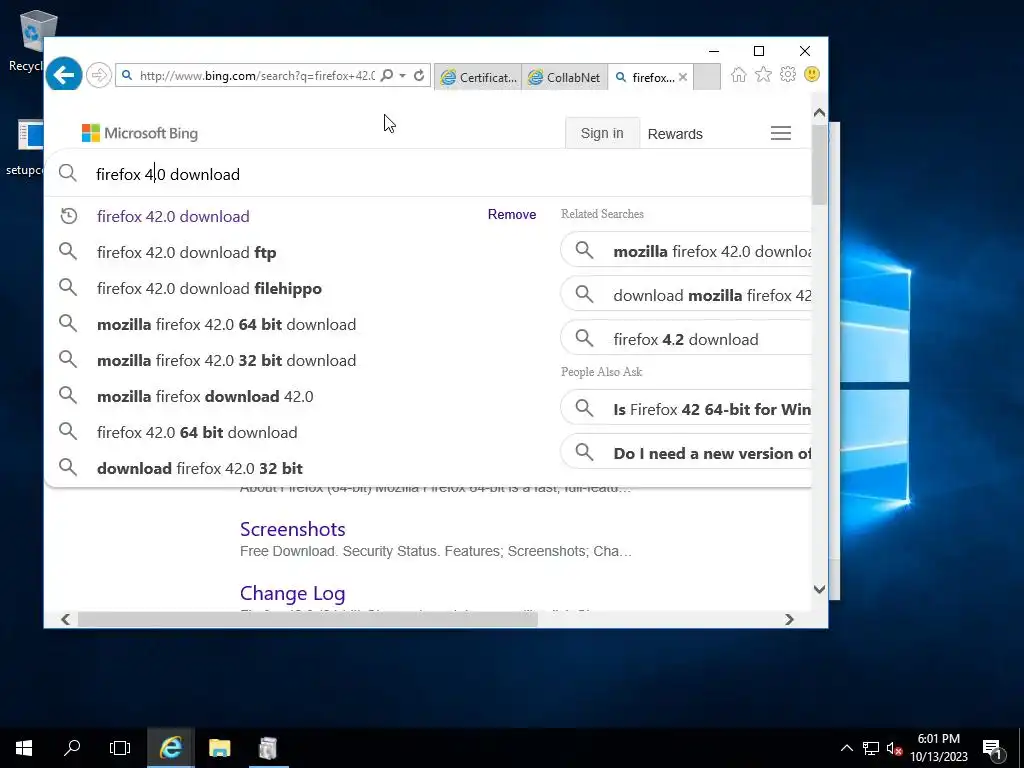
Task: Select mozilla firefox download 42.0 suggestion
Action: (205, 396)
